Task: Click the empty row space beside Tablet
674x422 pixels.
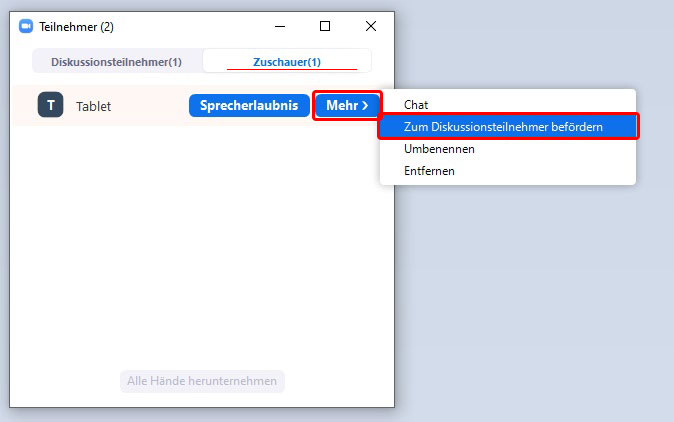Action: (x=150, y=105)
